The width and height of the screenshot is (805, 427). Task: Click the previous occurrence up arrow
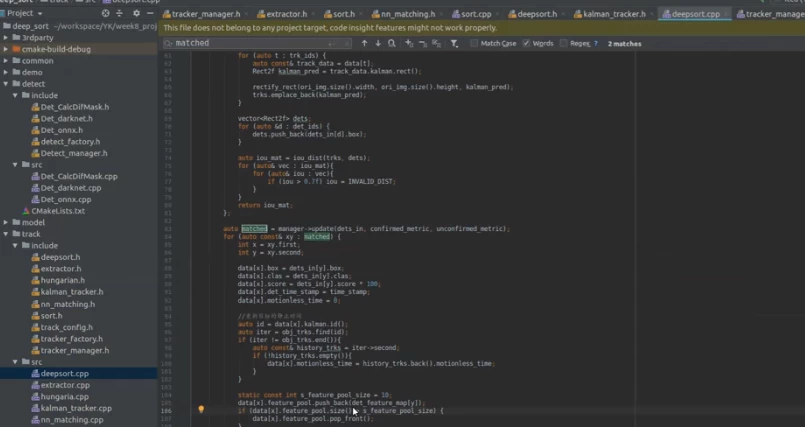coord(364,44)
